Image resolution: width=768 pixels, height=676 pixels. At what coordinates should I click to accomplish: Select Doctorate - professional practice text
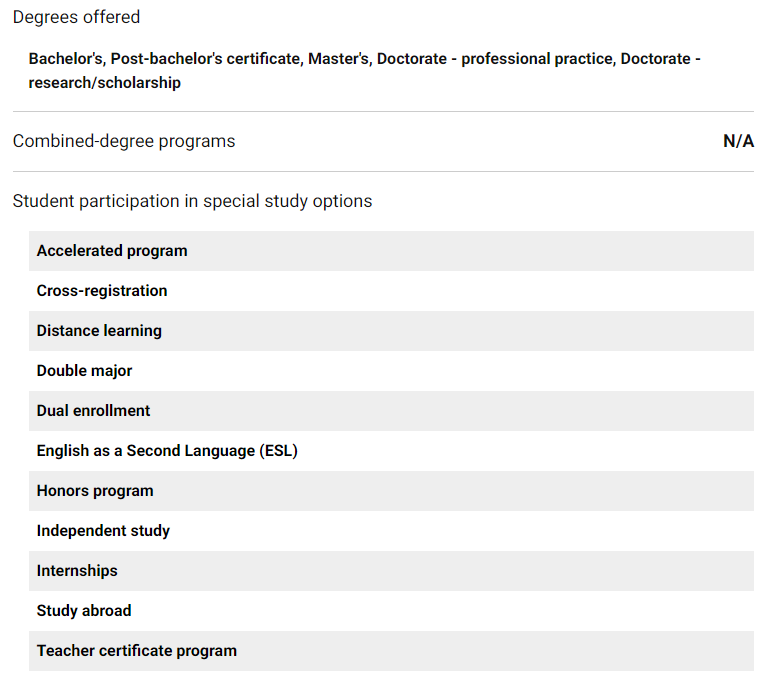(x=494, y=59)
